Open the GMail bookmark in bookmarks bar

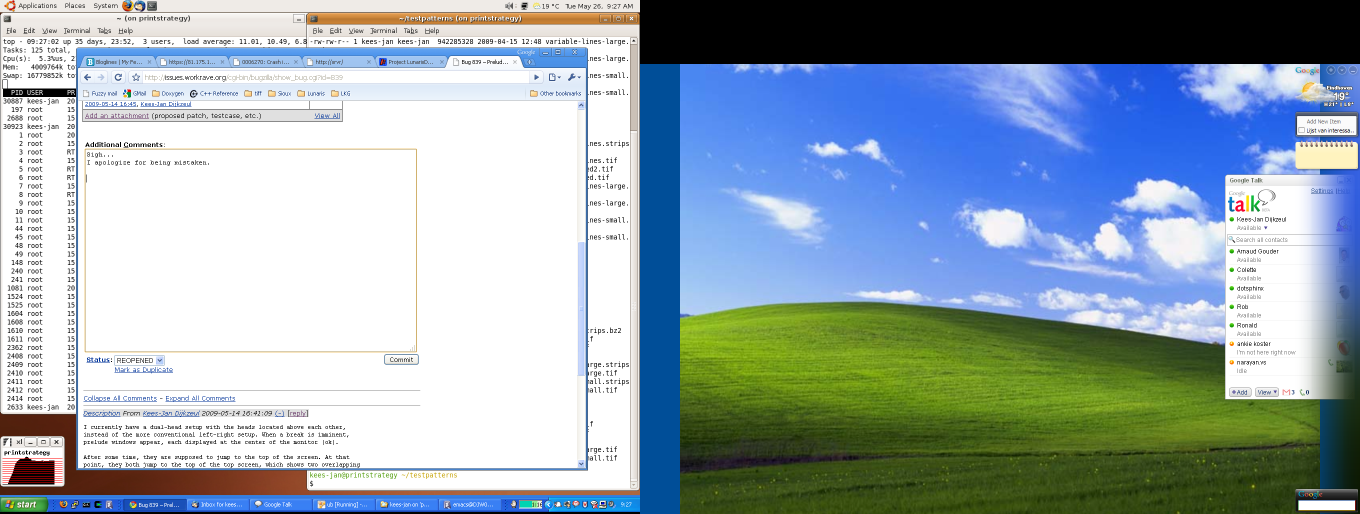(x=135, y=93)
